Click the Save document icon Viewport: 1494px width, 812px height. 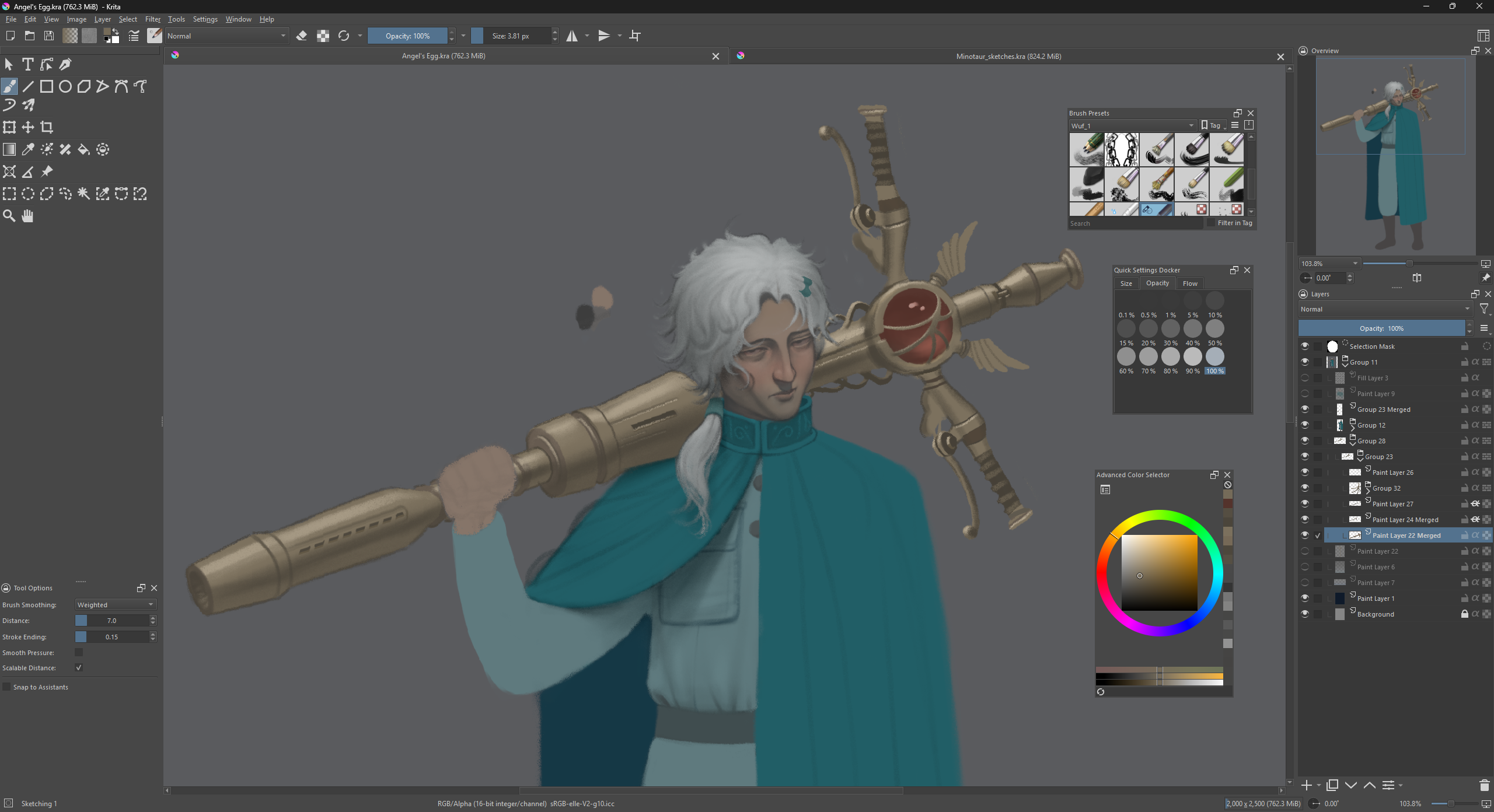tap(49, 36)
